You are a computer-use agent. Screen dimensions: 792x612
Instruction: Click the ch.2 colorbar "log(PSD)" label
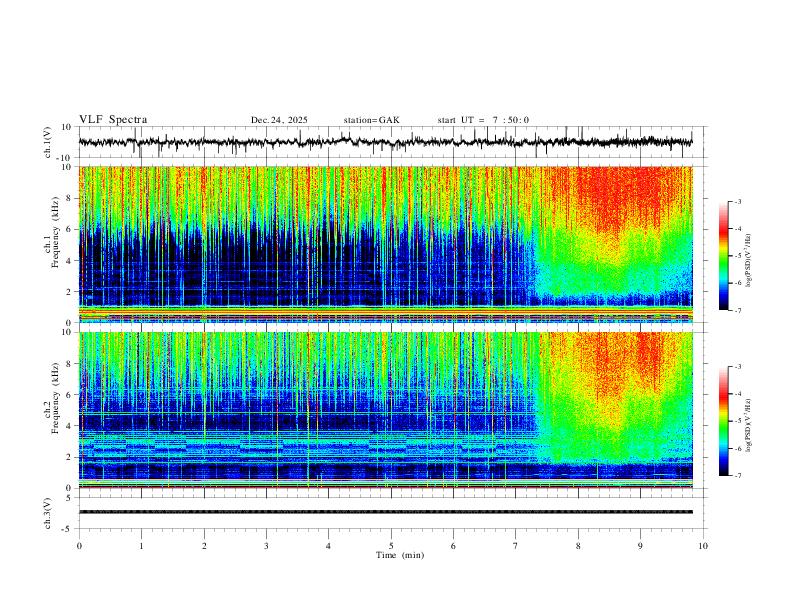click(x=749, y=425)
